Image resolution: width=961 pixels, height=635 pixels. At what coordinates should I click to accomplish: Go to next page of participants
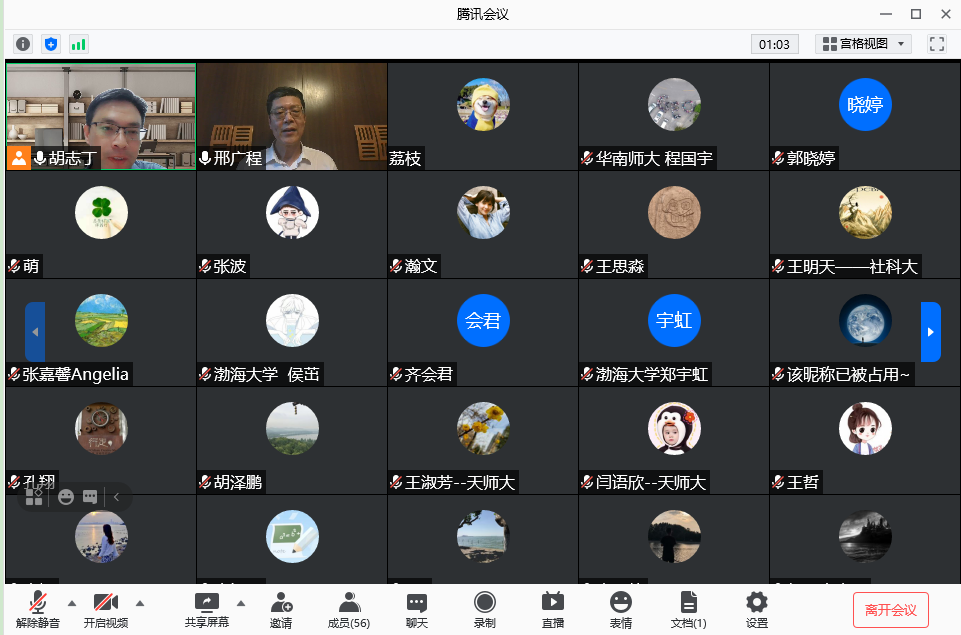(x=930, y=331)
